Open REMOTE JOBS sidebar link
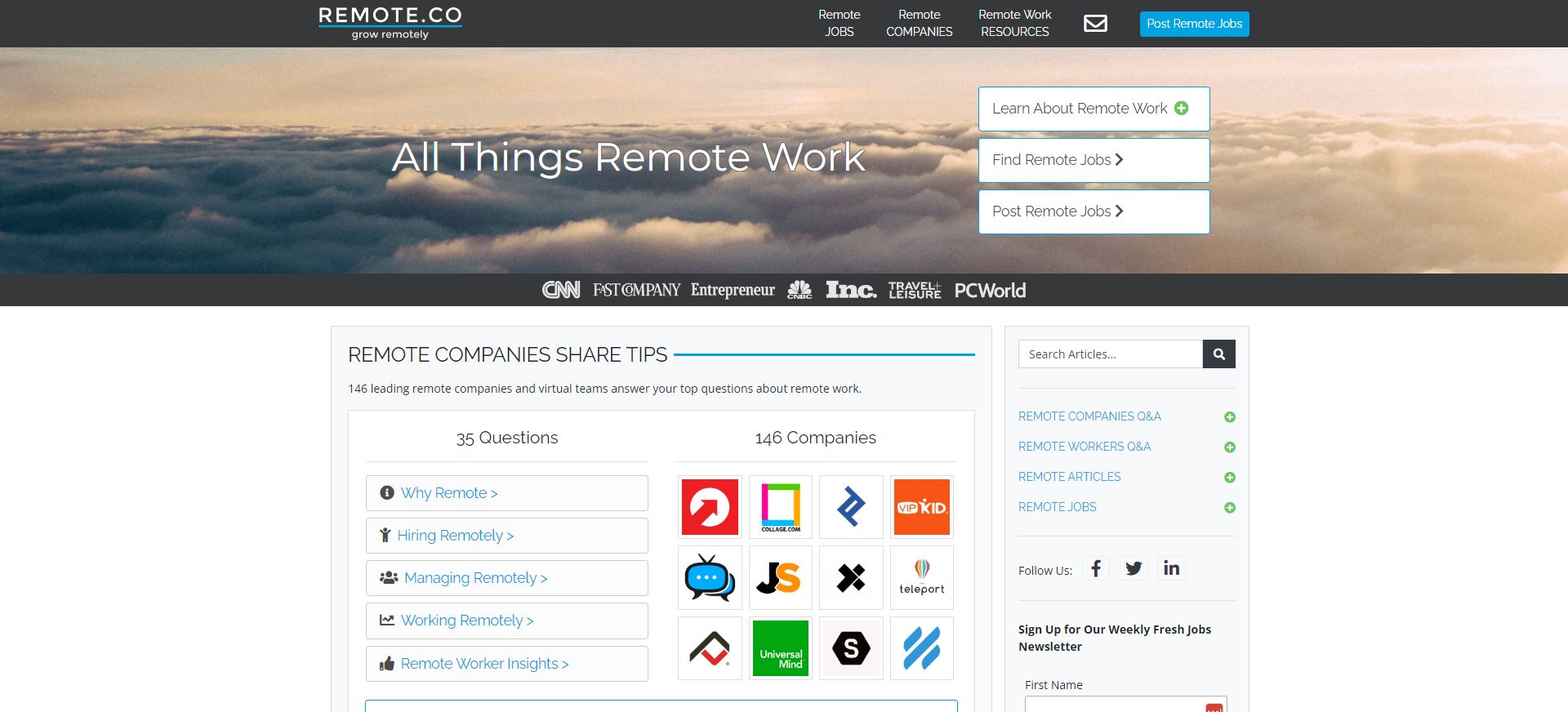Screen dimensions: 1568x712 click(1058, 507)
